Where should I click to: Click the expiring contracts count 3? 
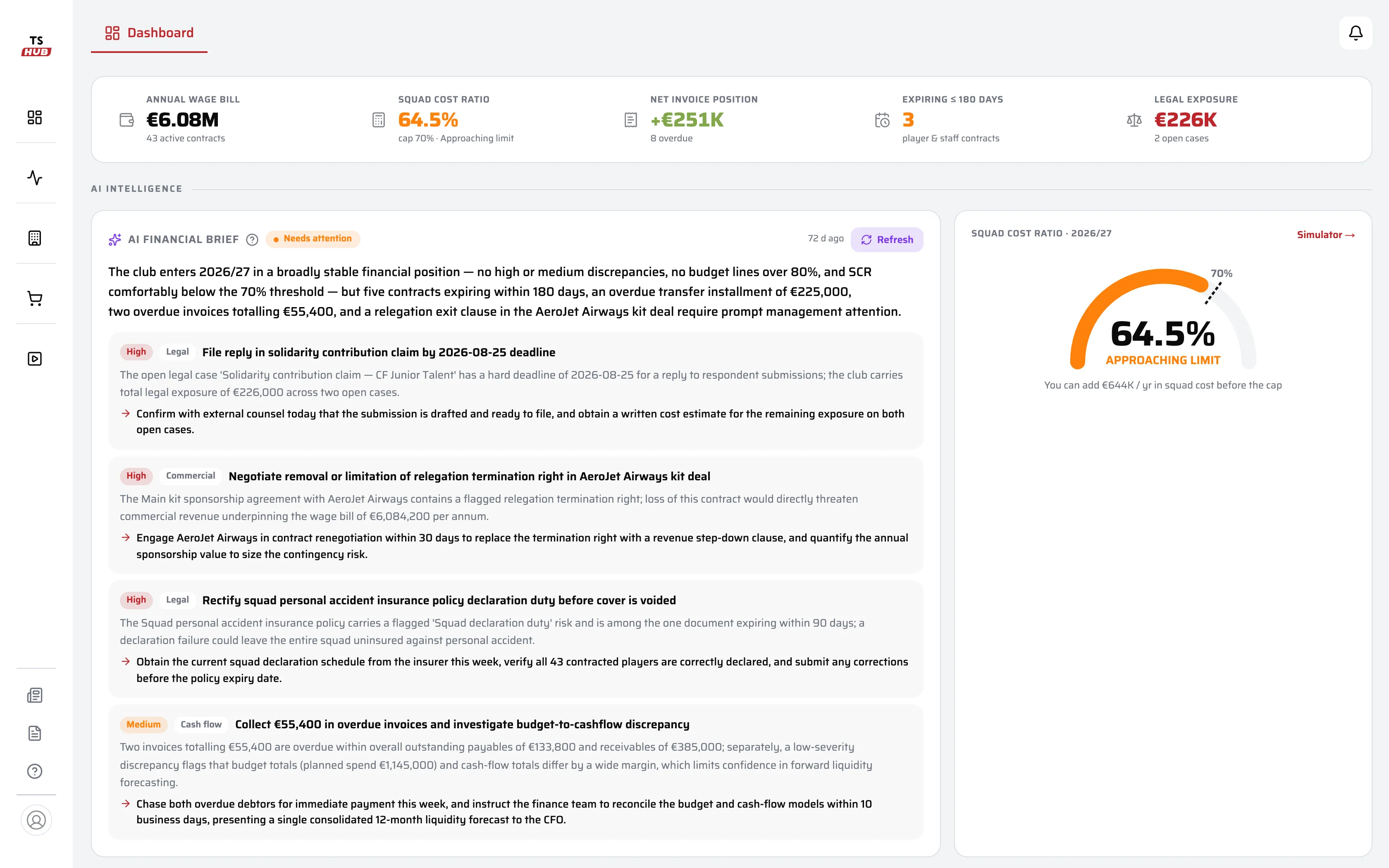point(908,120)
